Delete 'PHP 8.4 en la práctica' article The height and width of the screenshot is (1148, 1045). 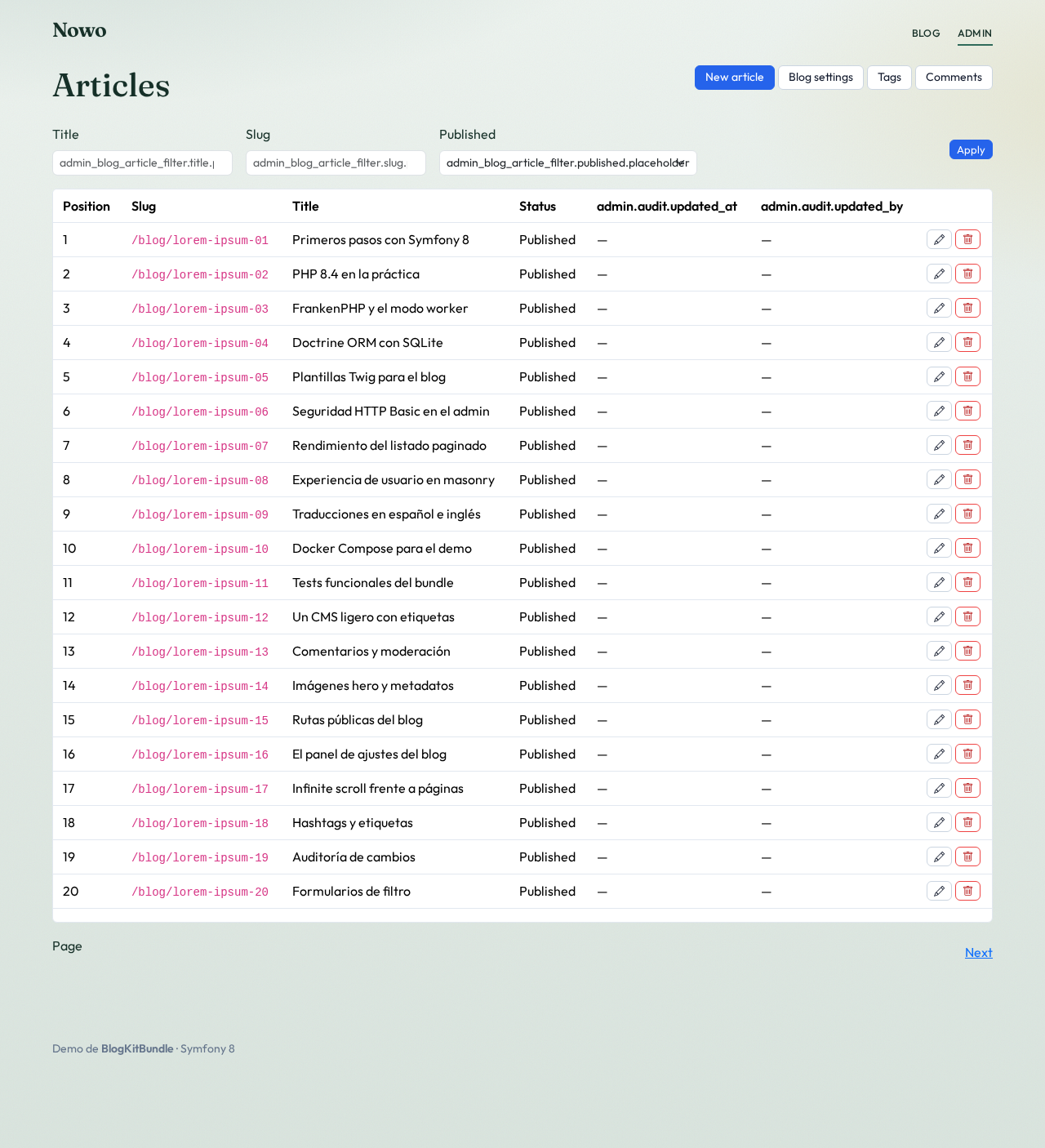pyautogui.click(x=967, y=274)
